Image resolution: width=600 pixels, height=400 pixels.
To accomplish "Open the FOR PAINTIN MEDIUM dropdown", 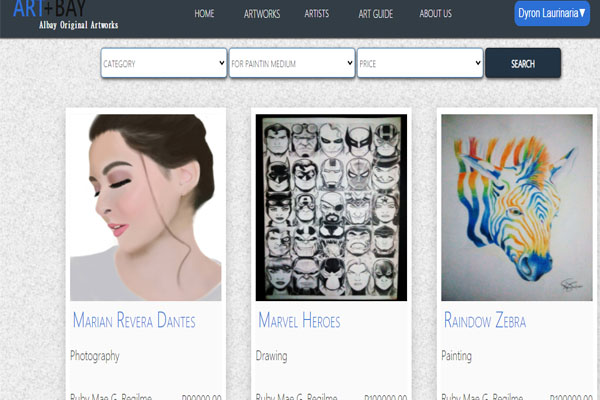I will pos(292,63).
